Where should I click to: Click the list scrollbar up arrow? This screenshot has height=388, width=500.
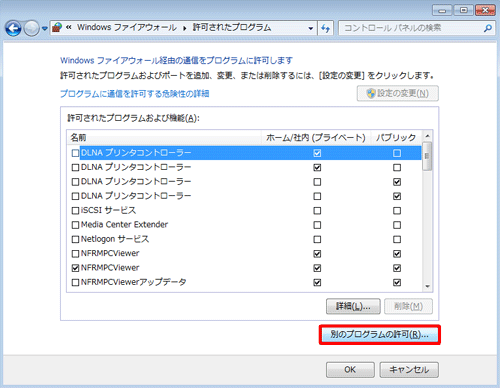(x=427, y=136)
